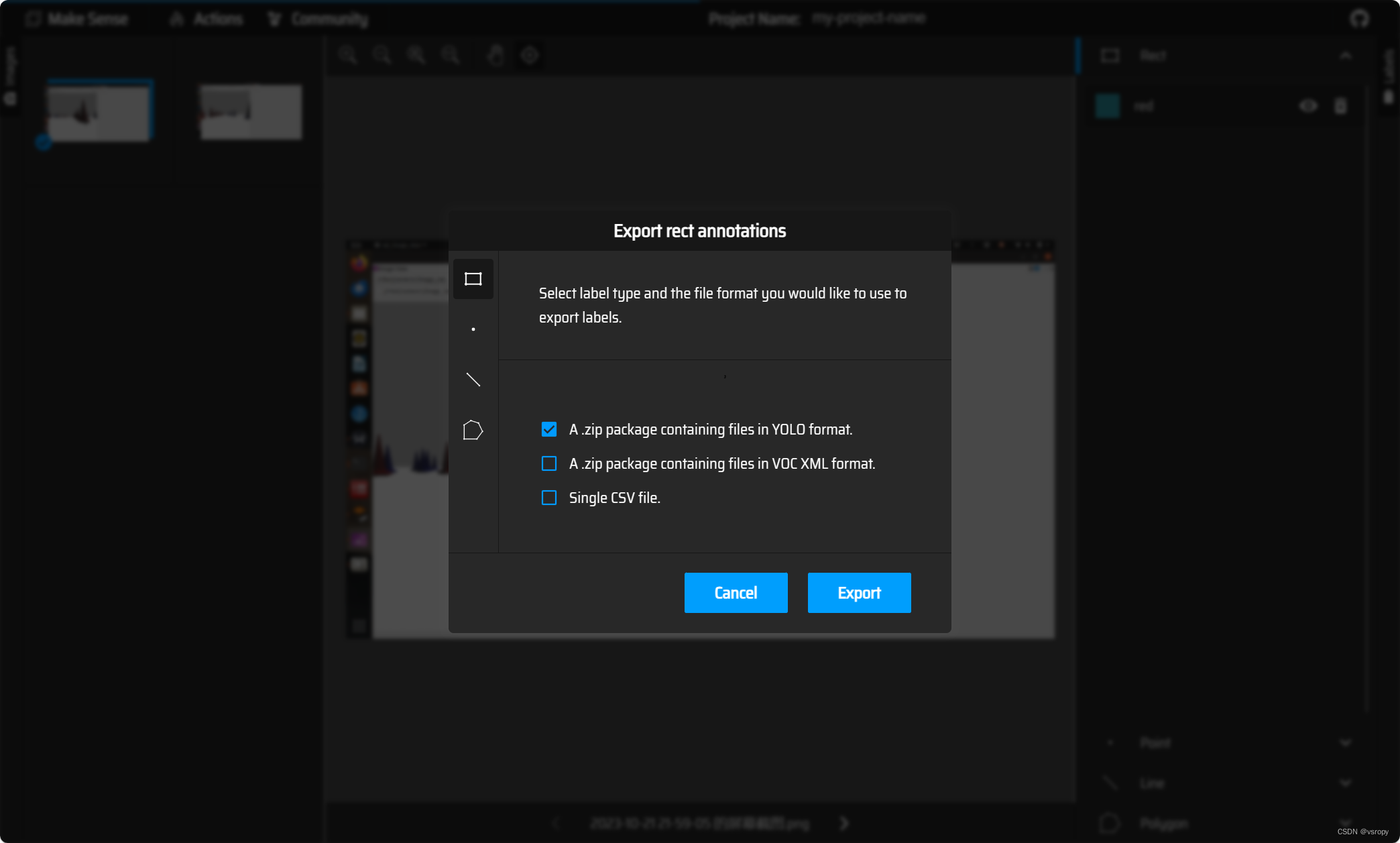Expand the Point section chevron

1346,743
